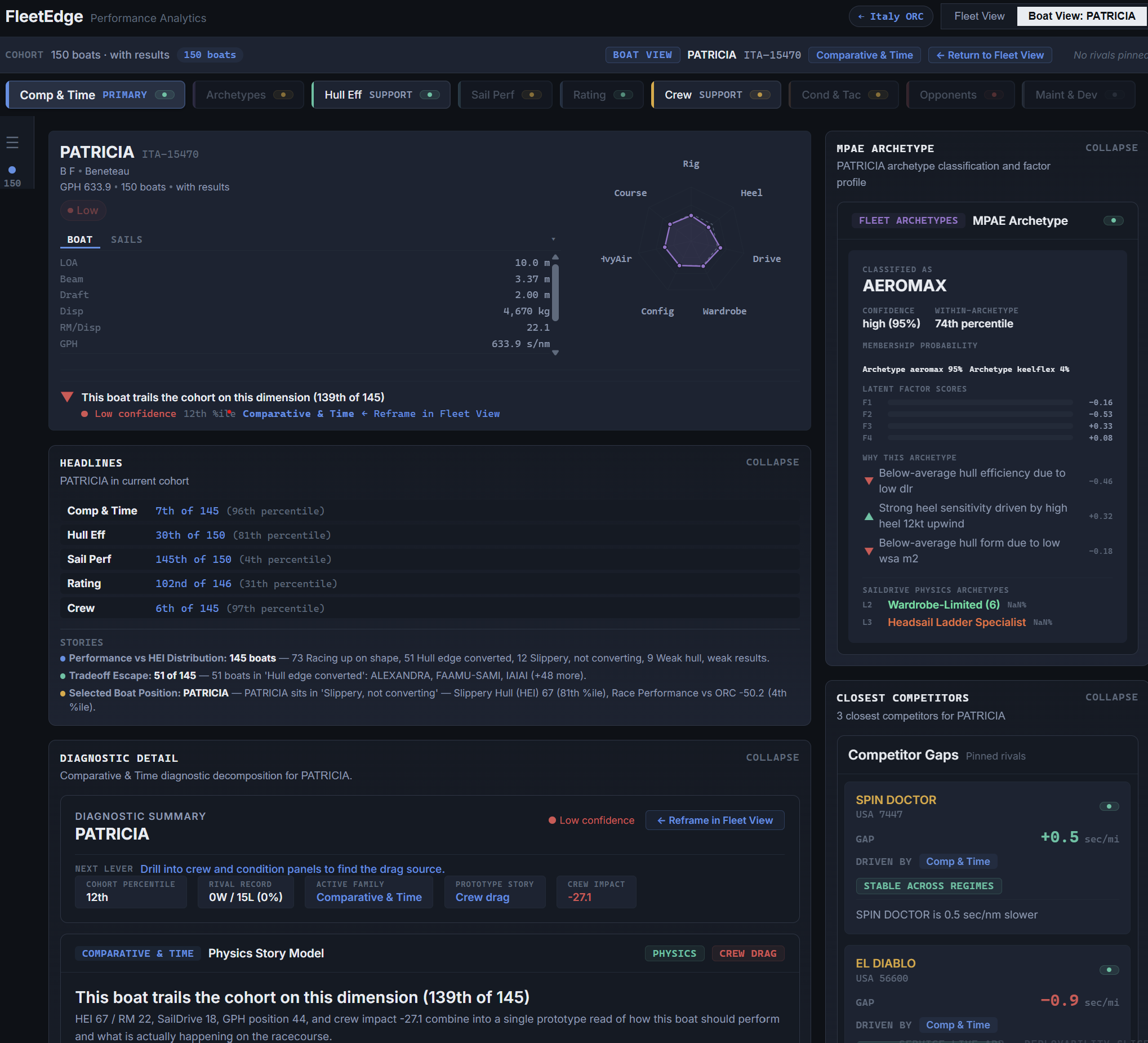Switch to the SAILS sub-tab

tap(126, 239)
